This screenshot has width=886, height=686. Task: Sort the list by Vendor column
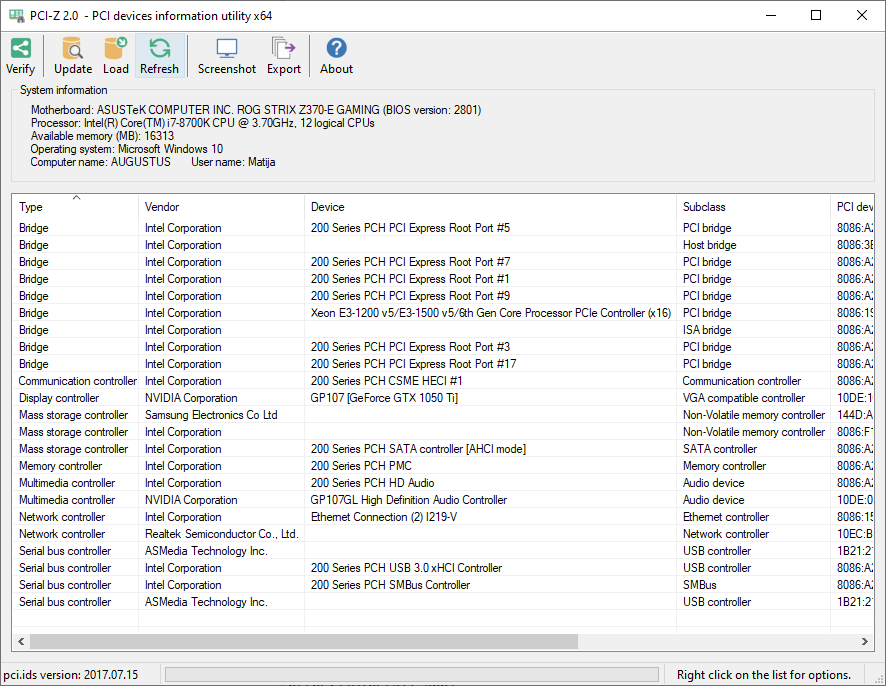point(222,207)
